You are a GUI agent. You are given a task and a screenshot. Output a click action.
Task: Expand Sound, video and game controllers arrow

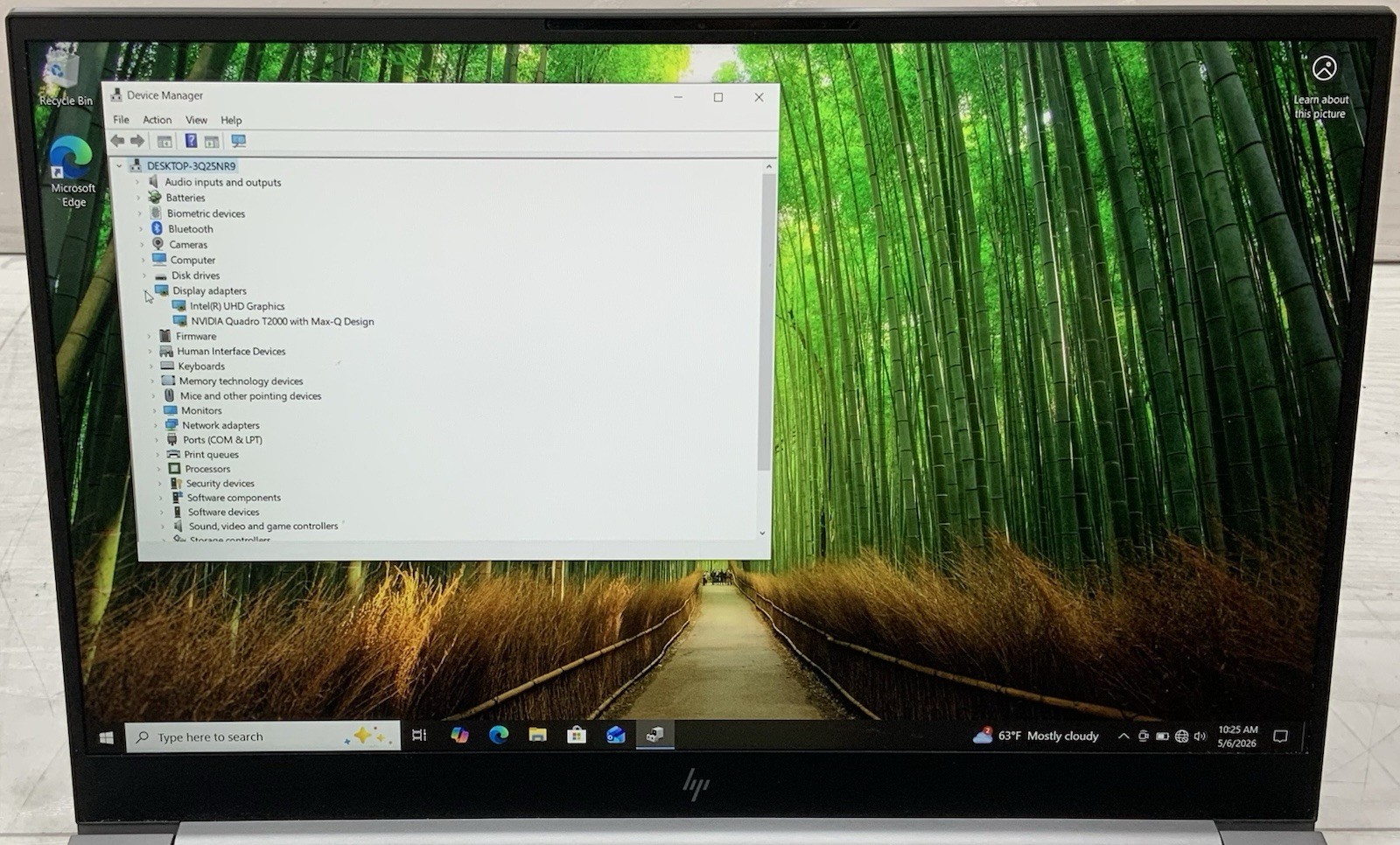tap(163, 527)
